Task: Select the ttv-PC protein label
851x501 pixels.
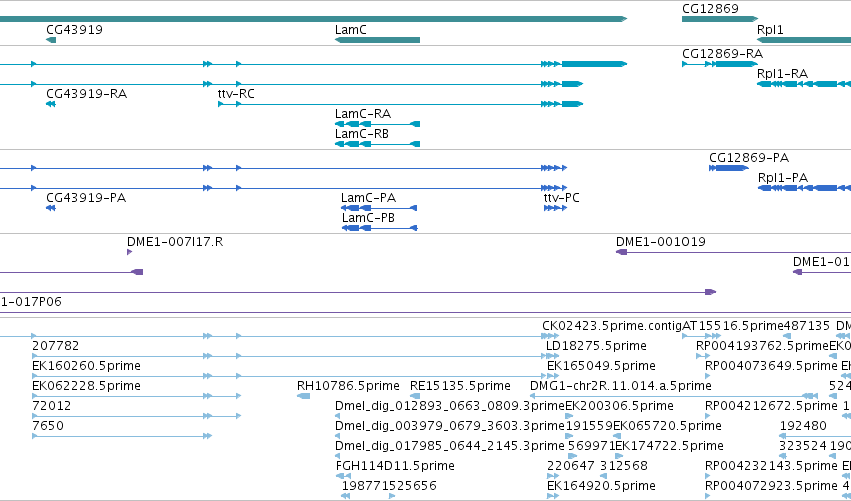Action: 562,198
